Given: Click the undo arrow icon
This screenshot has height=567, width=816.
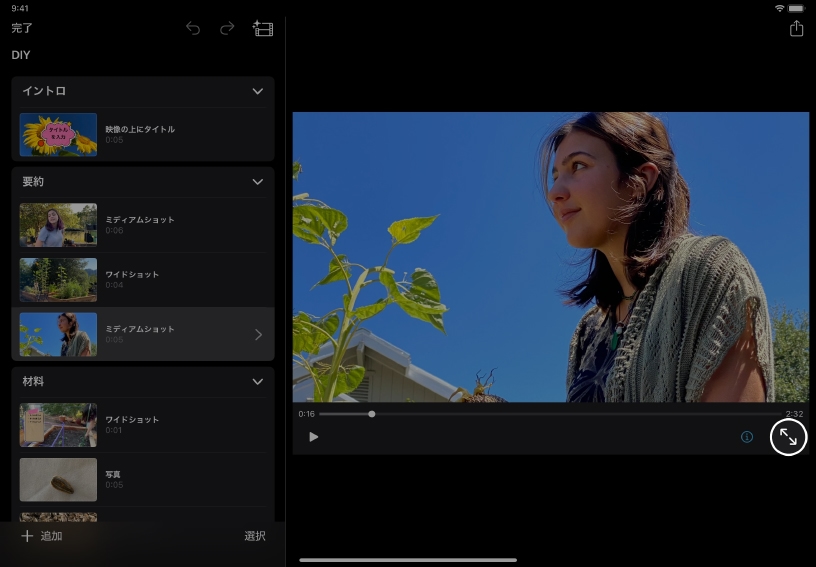Looking at the screenshot, I should [x=193, y=29].
